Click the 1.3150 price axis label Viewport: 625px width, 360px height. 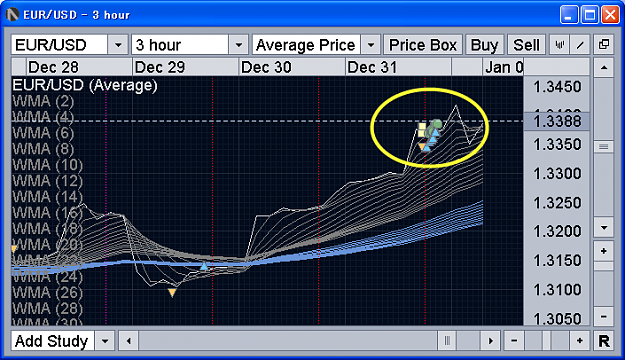point(557,260)
